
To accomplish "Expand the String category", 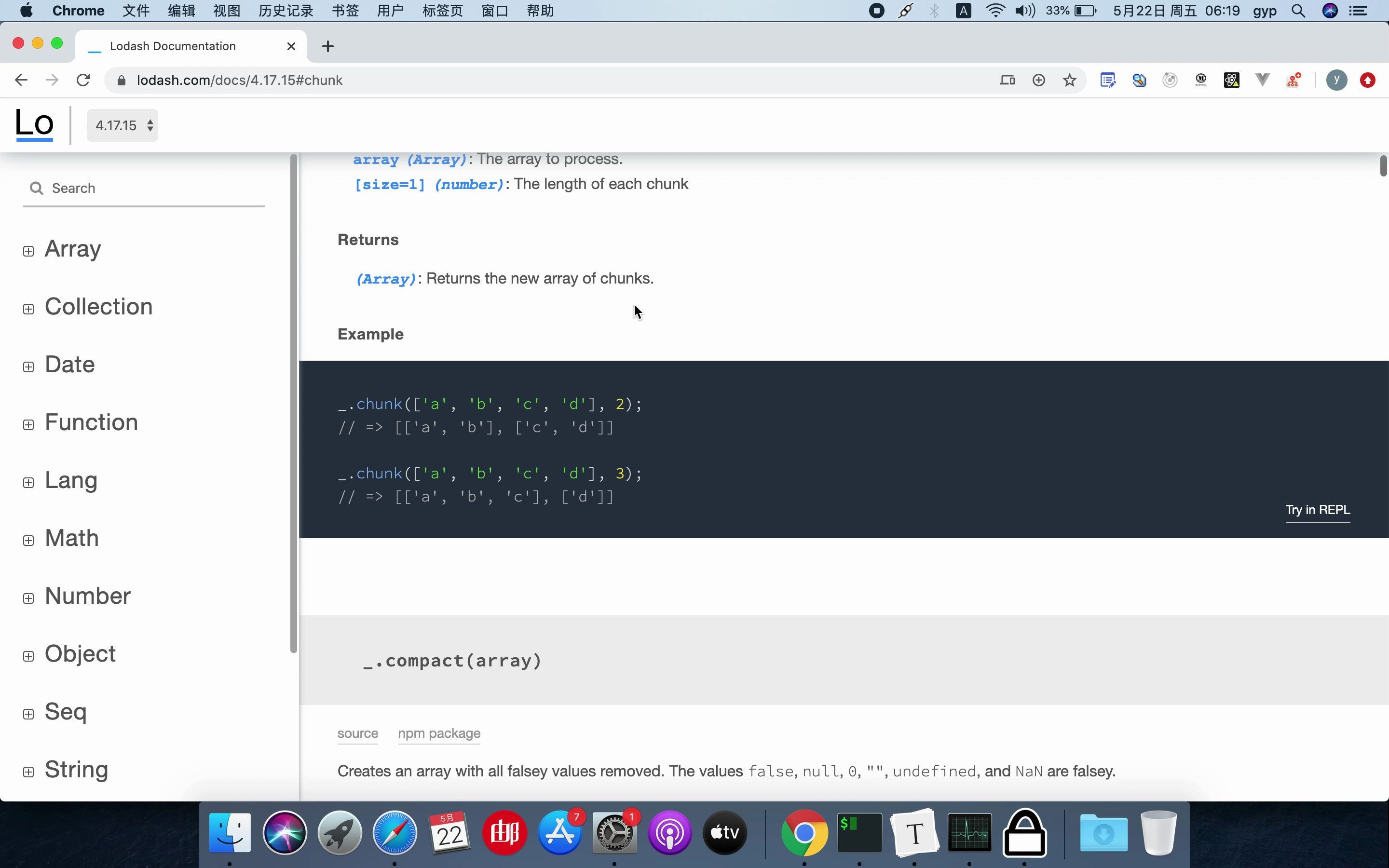I will (28, 772).
